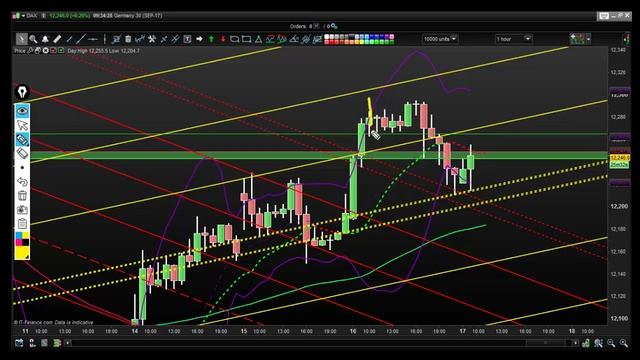The width and height of the screenshot is (640, 360).
Task: Select the rectangle drawing tool
Action: 247,39
